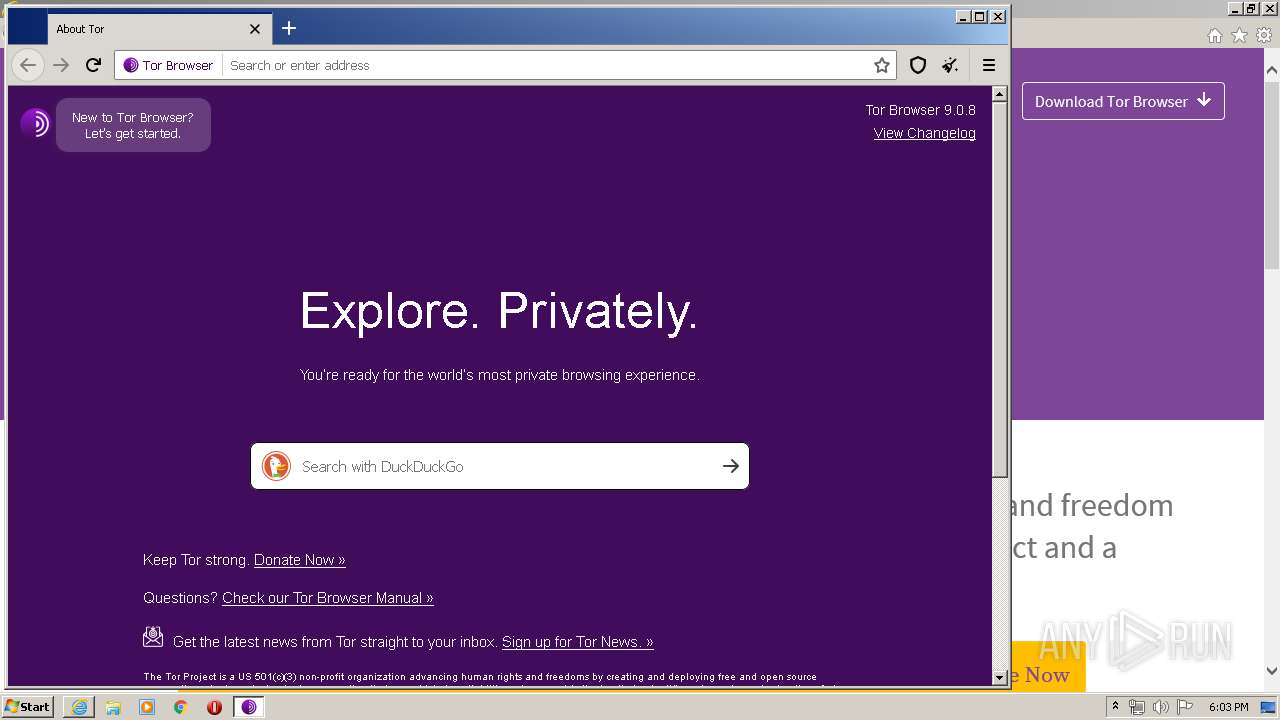Open Tools gear in Internet Explorer window
This screenshot has height=720, width=1280.
(x=1264, y=35)
